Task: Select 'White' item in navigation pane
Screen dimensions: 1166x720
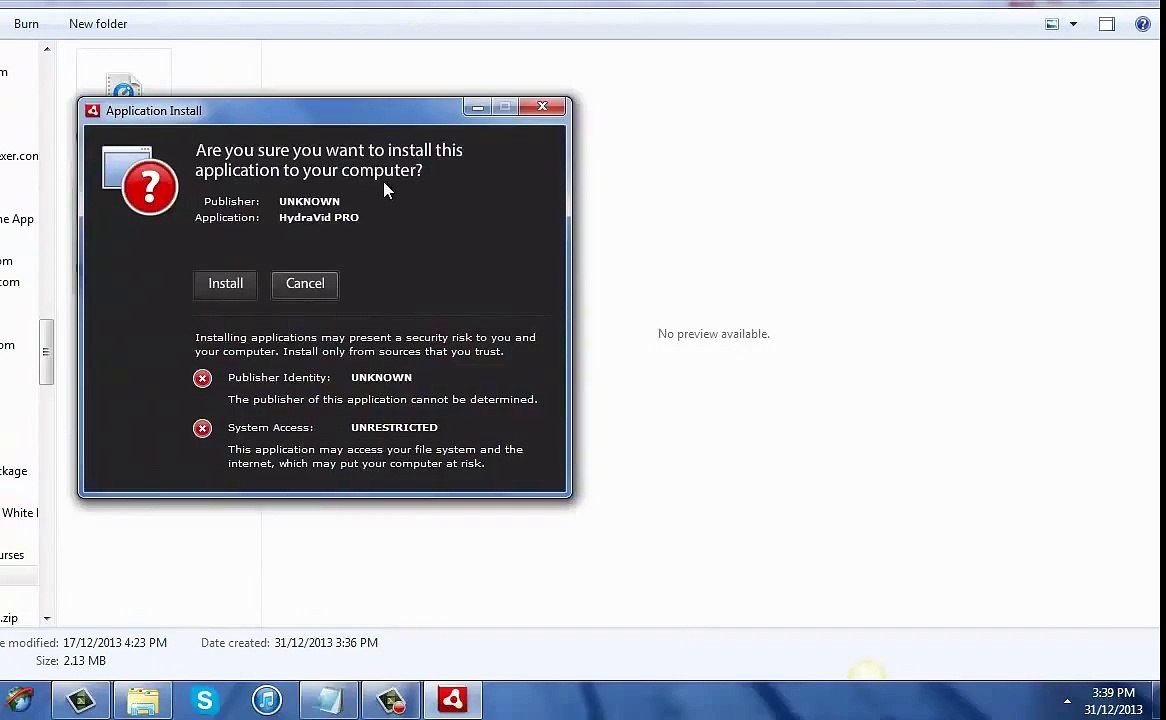Action: pos(19,512)
